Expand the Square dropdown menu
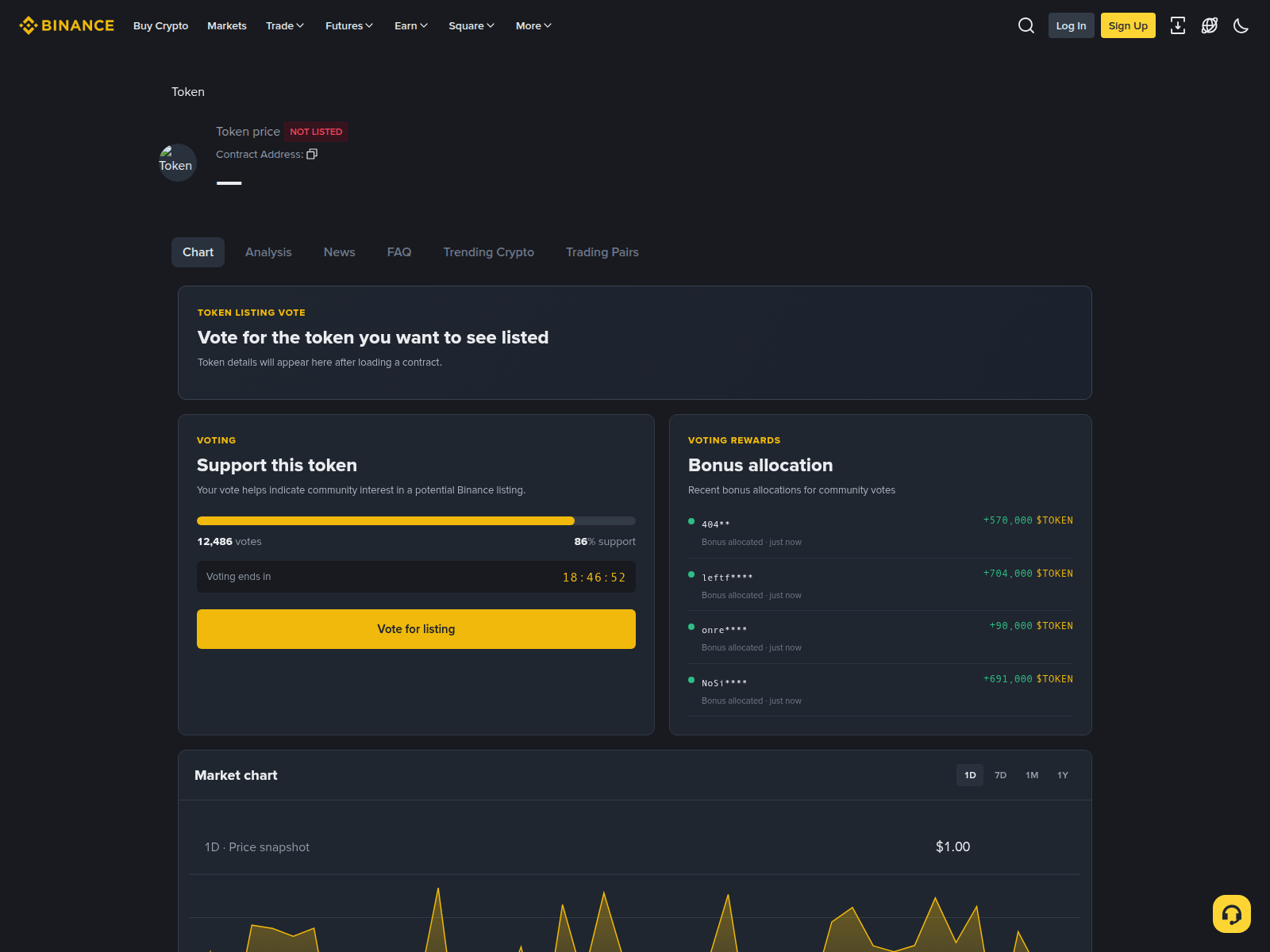 [x=471, y=25]
